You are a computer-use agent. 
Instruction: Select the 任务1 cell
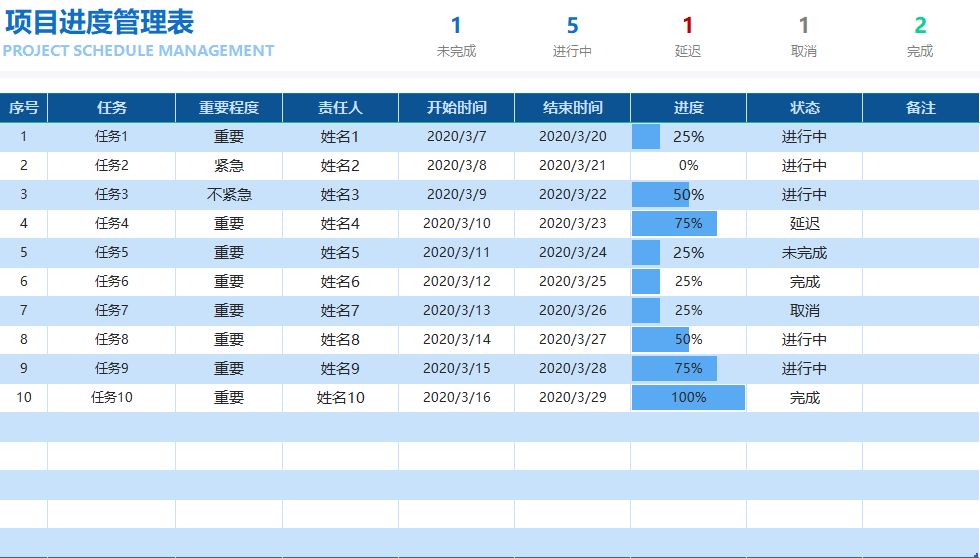point(112,137)
